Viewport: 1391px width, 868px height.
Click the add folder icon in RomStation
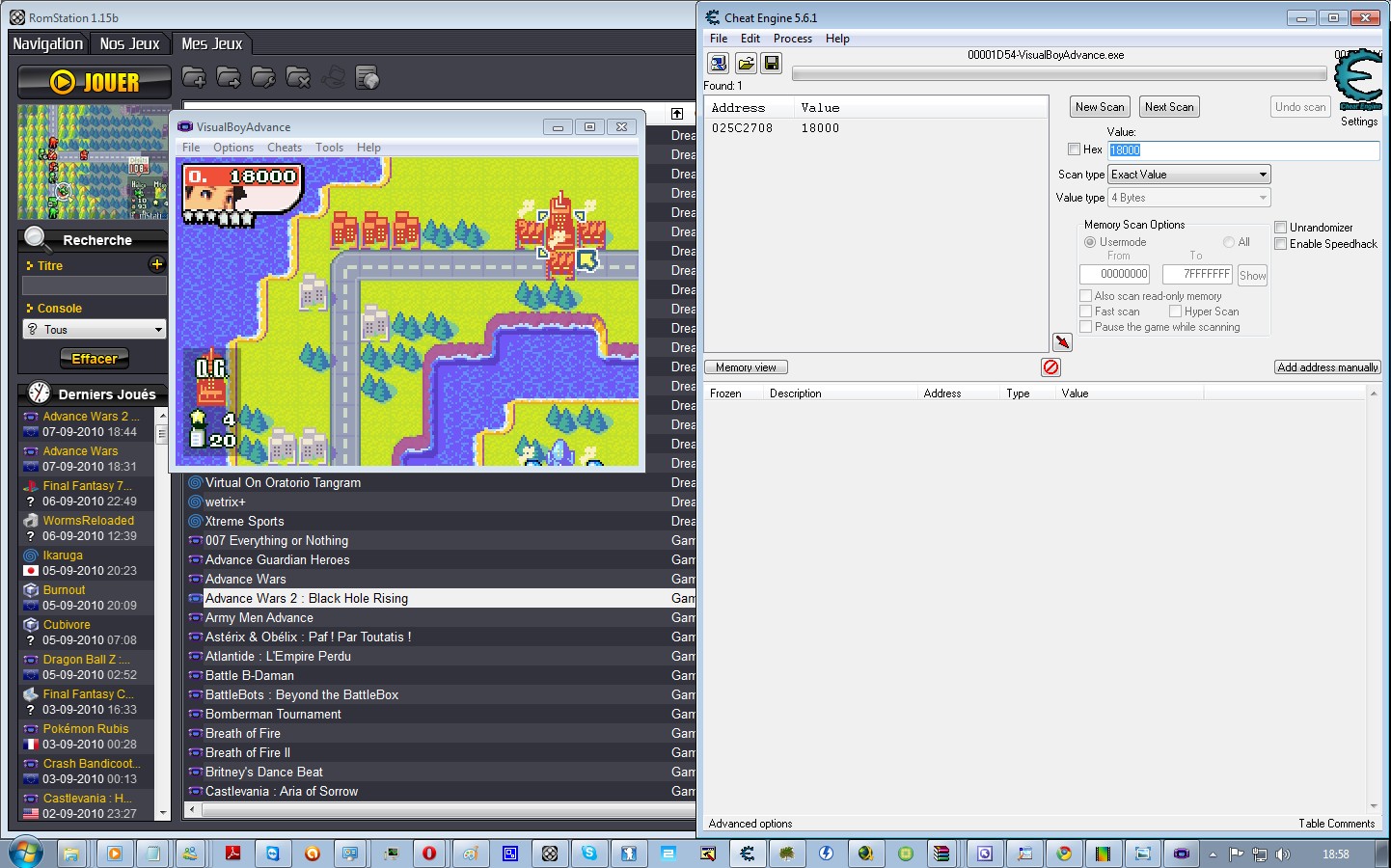point(194,78)
